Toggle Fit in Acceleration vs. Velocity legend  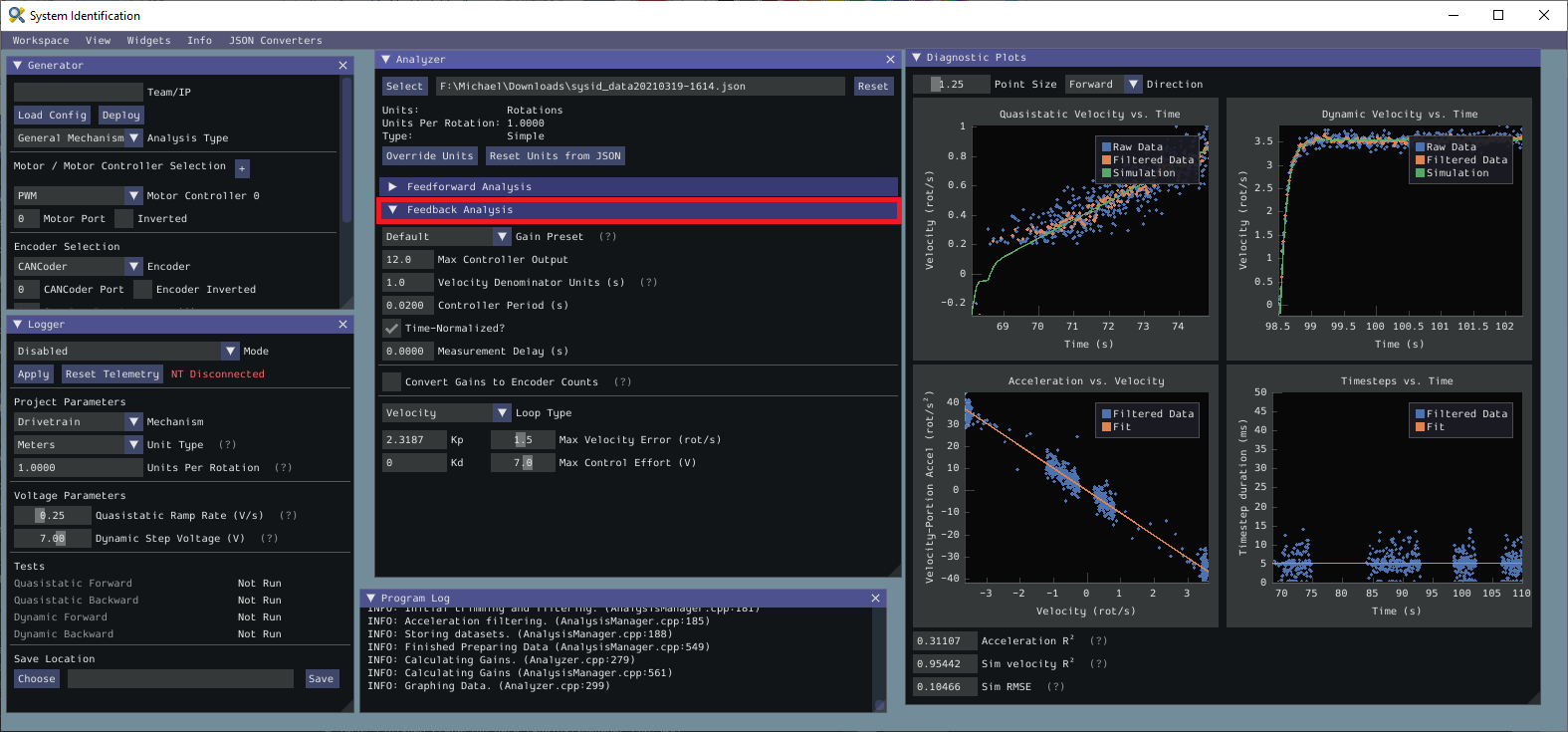[x=1116, y=427]
